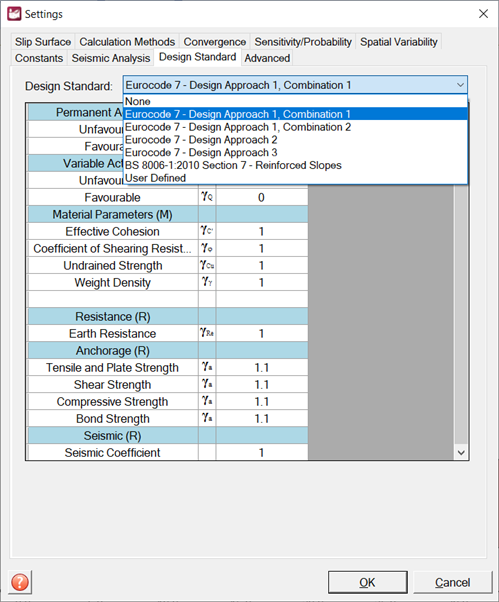
Task: Confirm settings with OK button
Action: tap(367, 582)
